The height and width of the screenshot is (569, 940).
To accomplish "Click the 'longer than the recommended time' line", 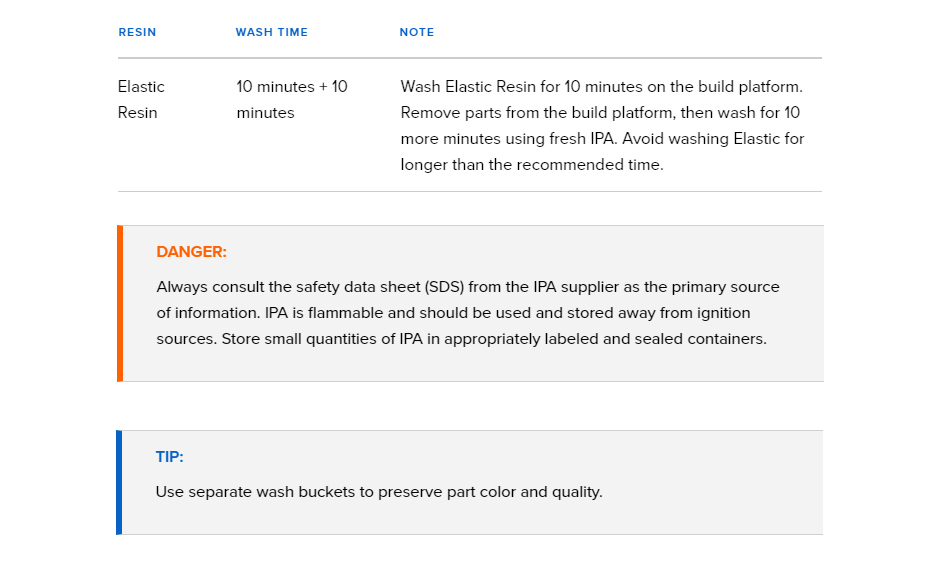I will coord(532,165).
